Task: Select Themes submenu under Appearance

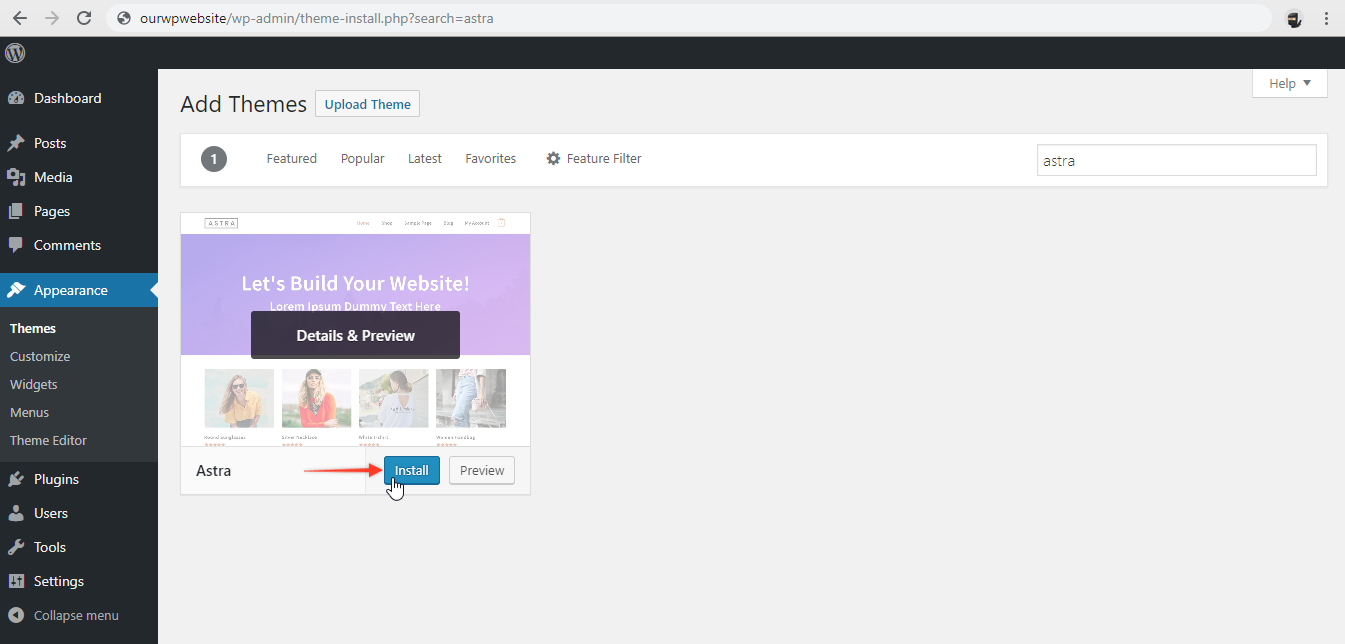Action: pyautogui.click(x=33, y=328)
